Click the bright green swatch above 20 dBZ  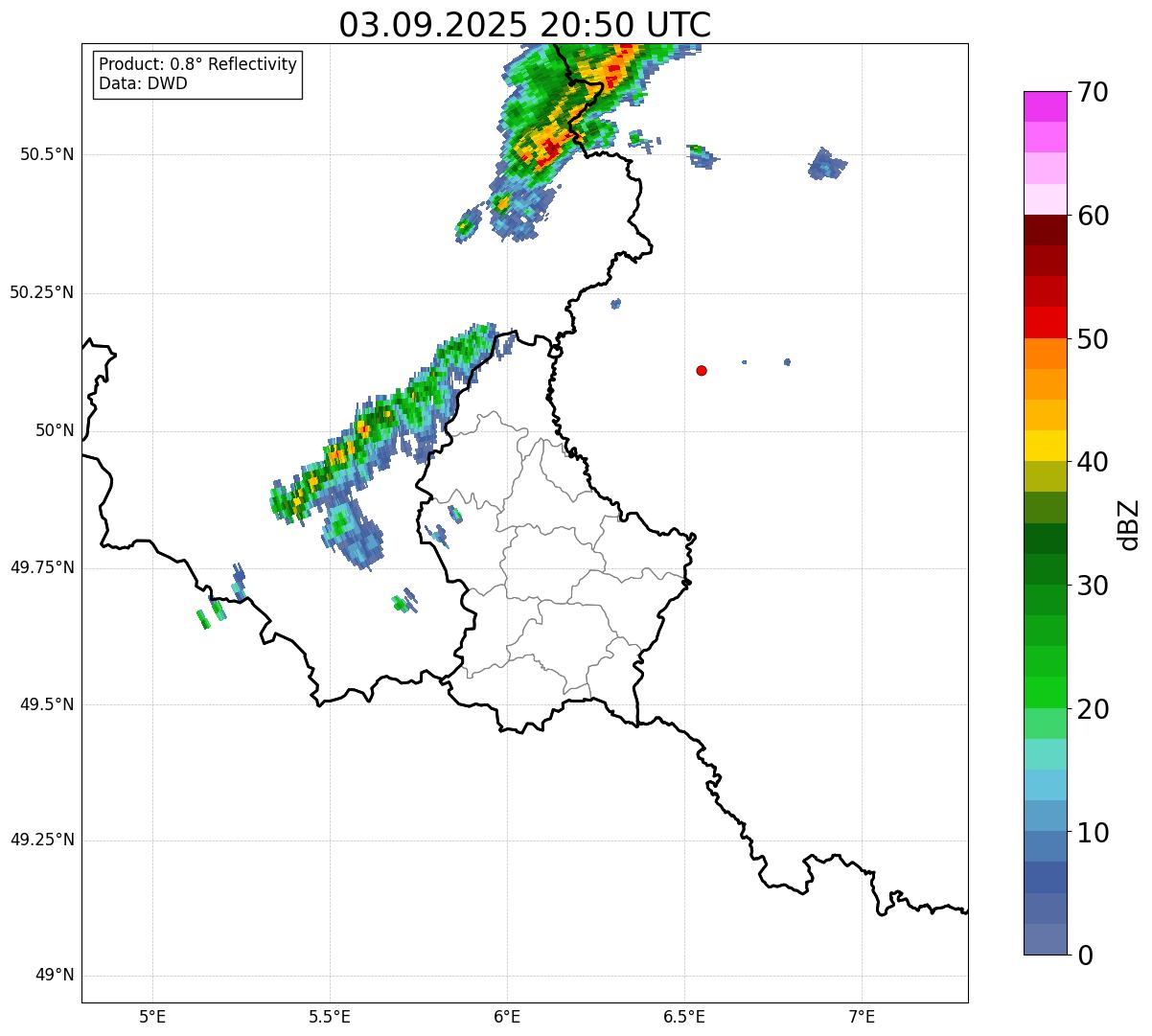coord(1045,693)
